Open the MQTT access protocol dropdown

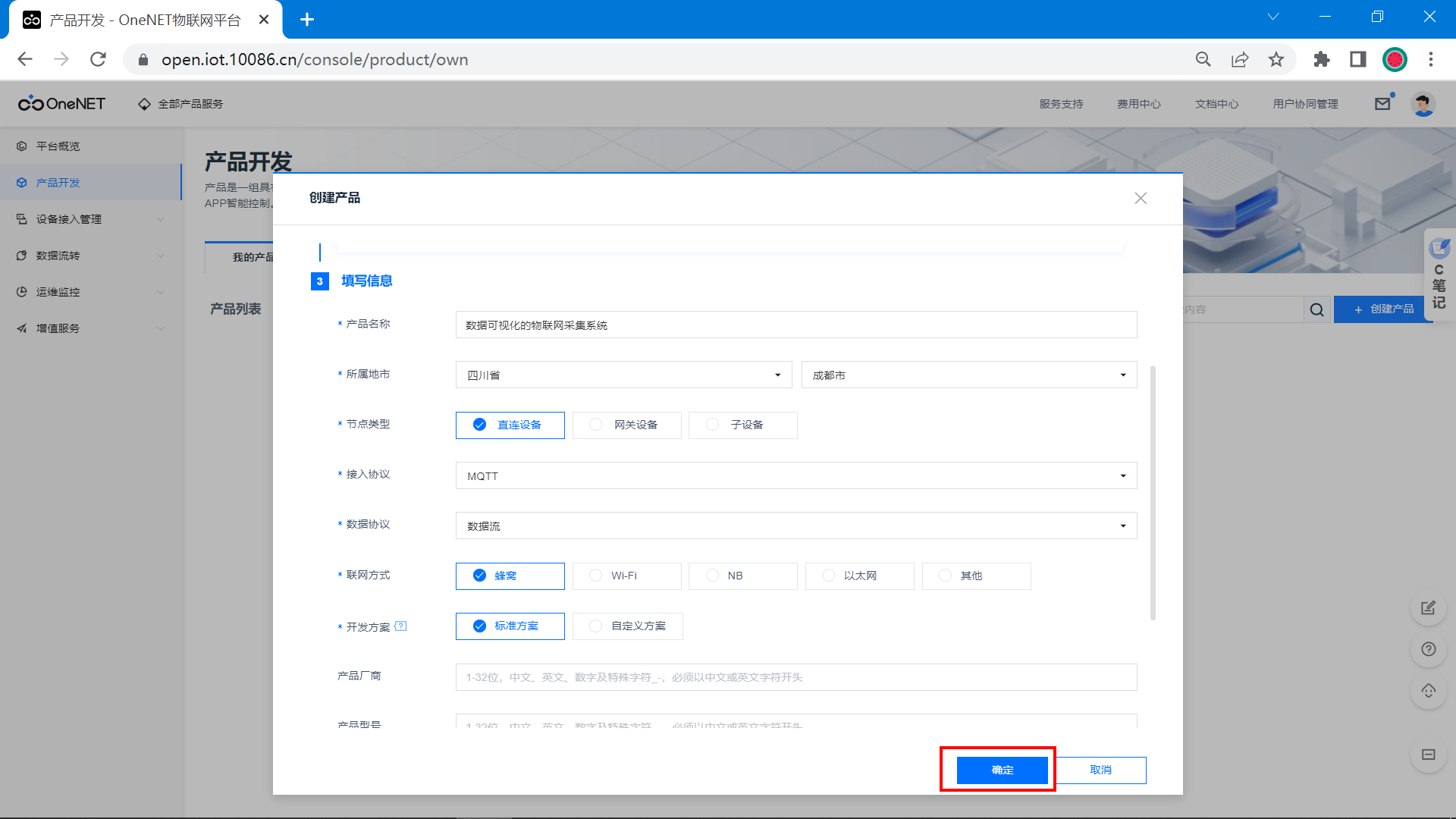(795, 475)
